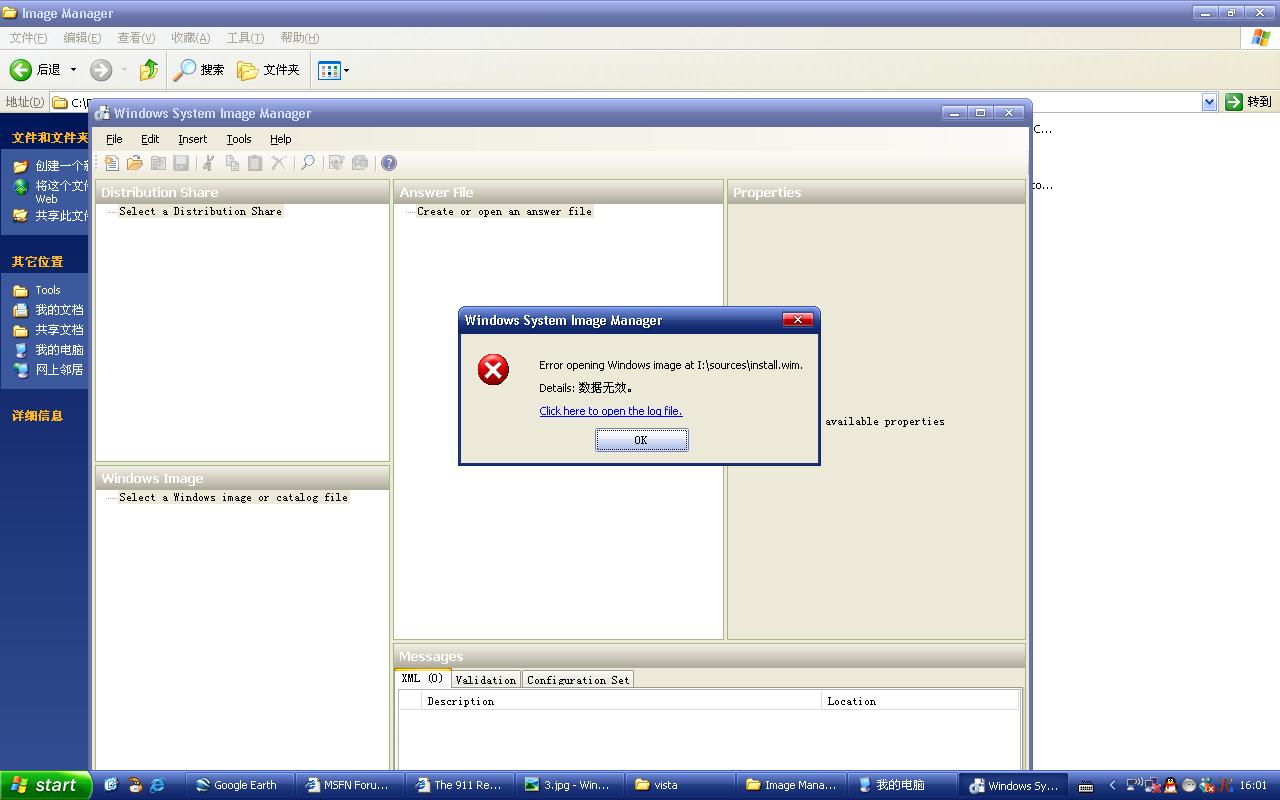Viewport: 1280px width, 800px height.
Task: Switch to the vista folder taskbar button
Action: [678, 785]
